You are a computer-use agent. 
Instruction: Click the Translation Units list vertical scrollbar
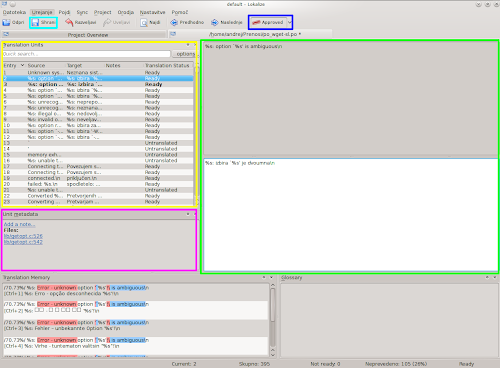[196, 133]
